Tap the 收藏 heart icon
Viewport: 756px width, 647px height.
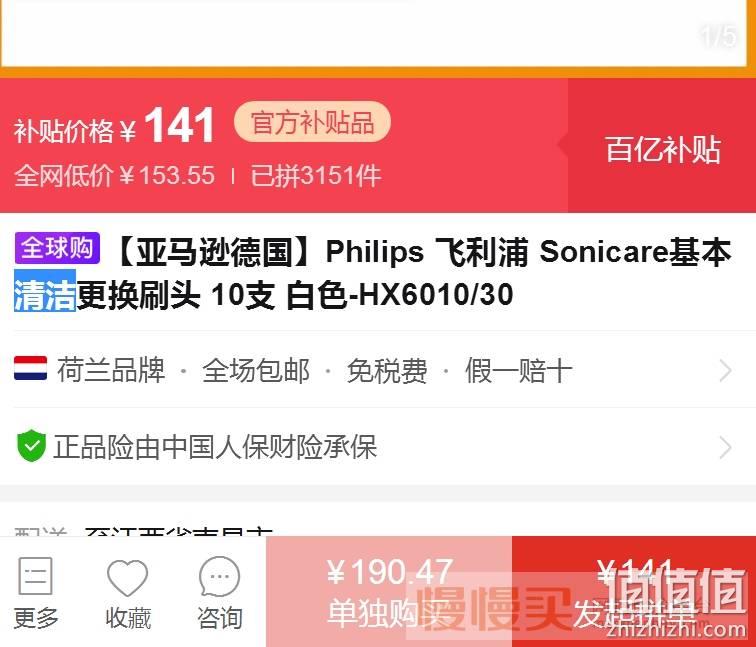pyautogui.click(x=127, y=577)
